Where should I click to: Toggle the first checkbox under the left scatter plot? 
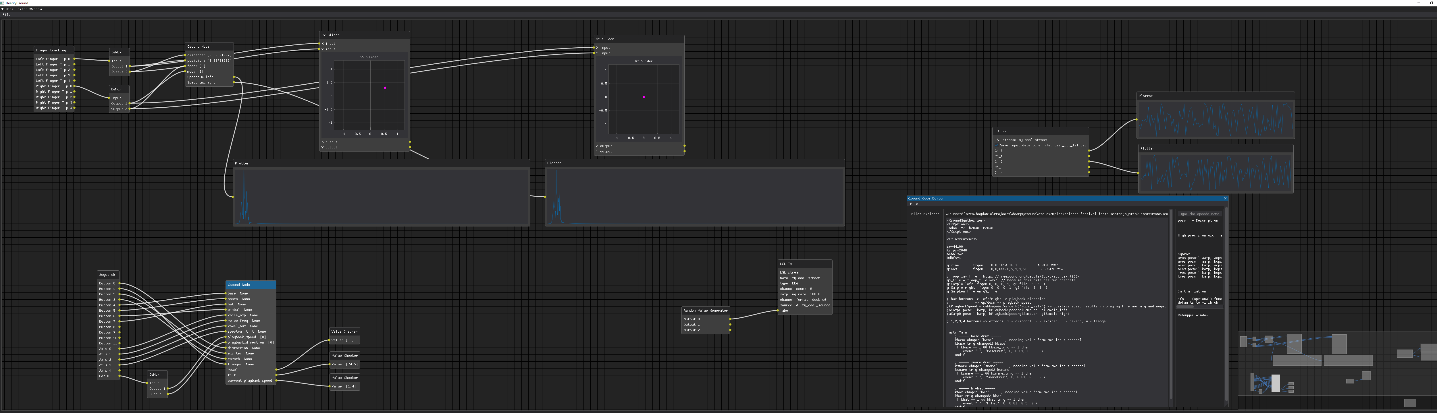point(323,142)
